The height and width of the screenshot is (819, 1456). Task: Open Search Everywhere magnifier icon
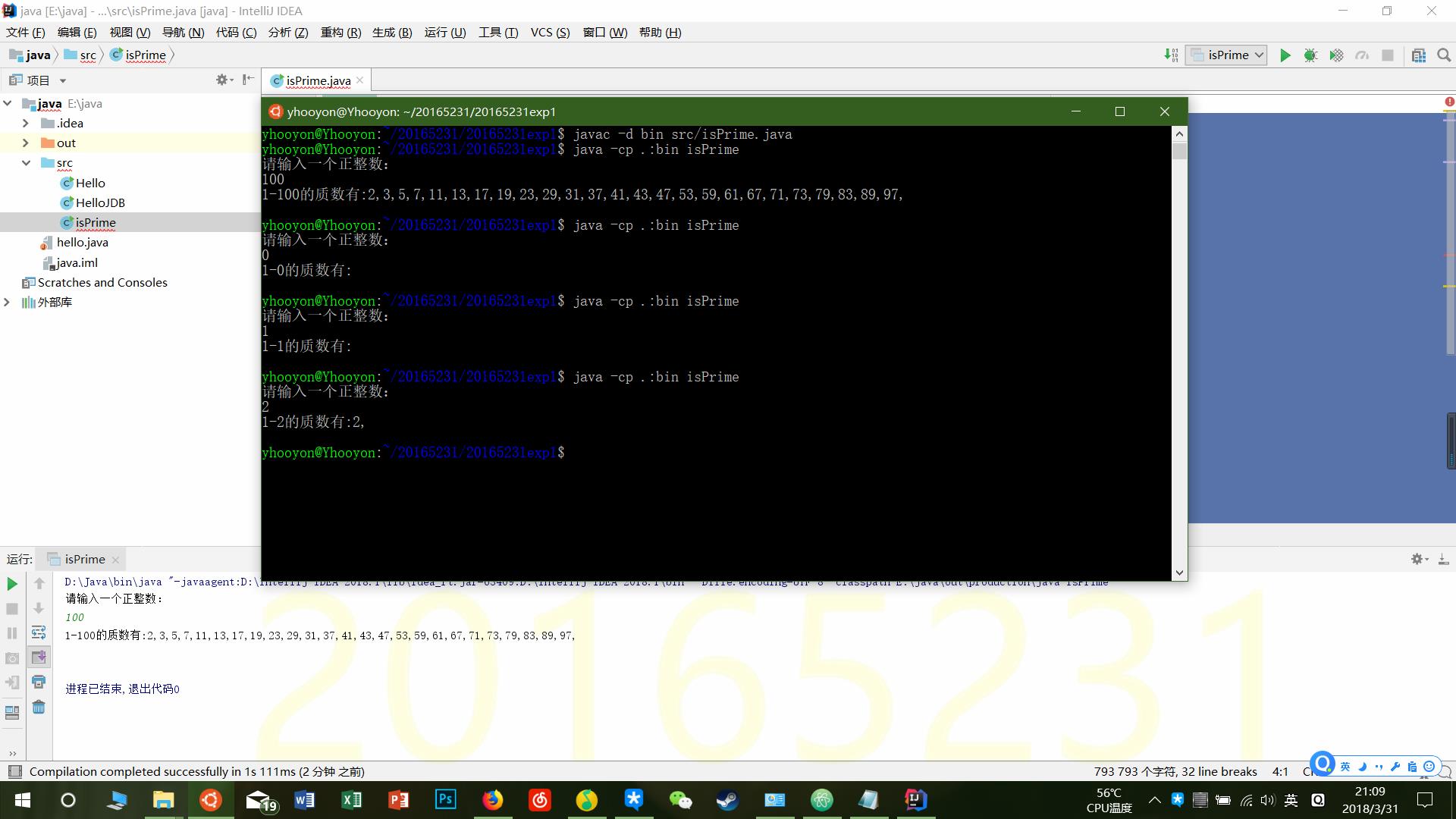coord(1444,55)
